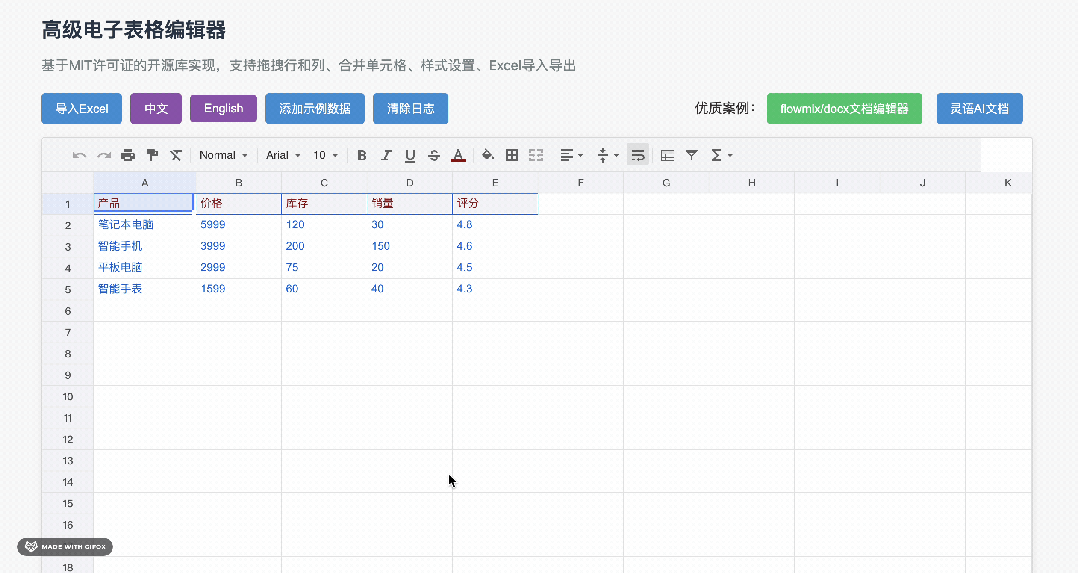The width and height of the screenshot is (1079, 574).
Task: Click cell containing 库存
Action: pyautogui.click(x=324, y=204)
